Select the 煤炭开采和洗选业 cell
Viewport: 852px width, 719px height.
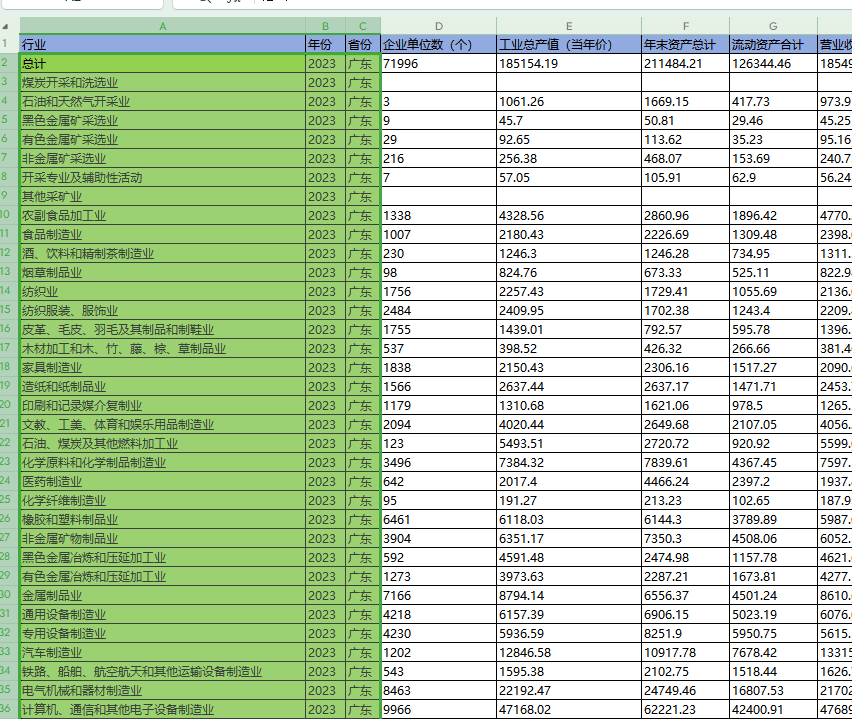tap(162, 83)
